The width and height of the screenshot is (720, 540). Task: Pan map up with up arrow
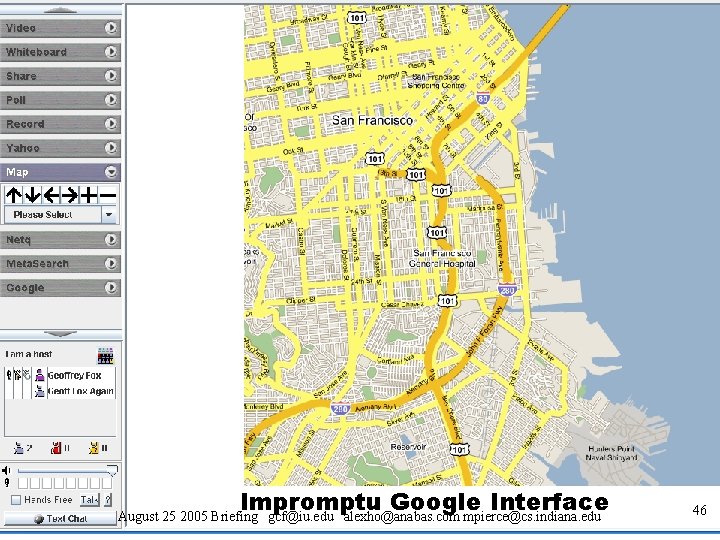tap(13, 195)
